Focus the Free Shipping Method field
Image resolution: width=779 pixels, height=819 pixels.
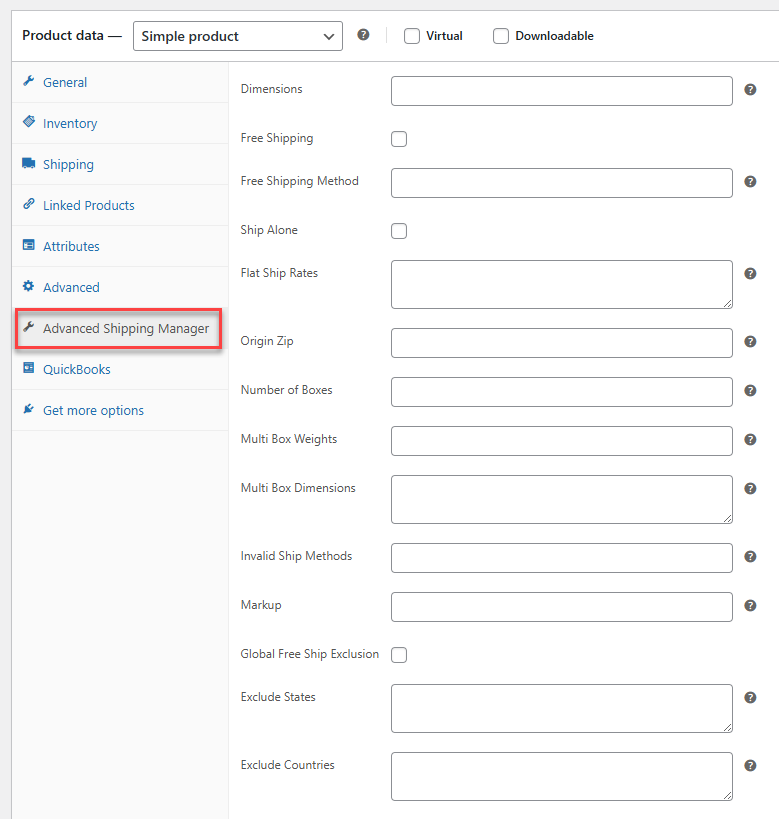[562, 183]
